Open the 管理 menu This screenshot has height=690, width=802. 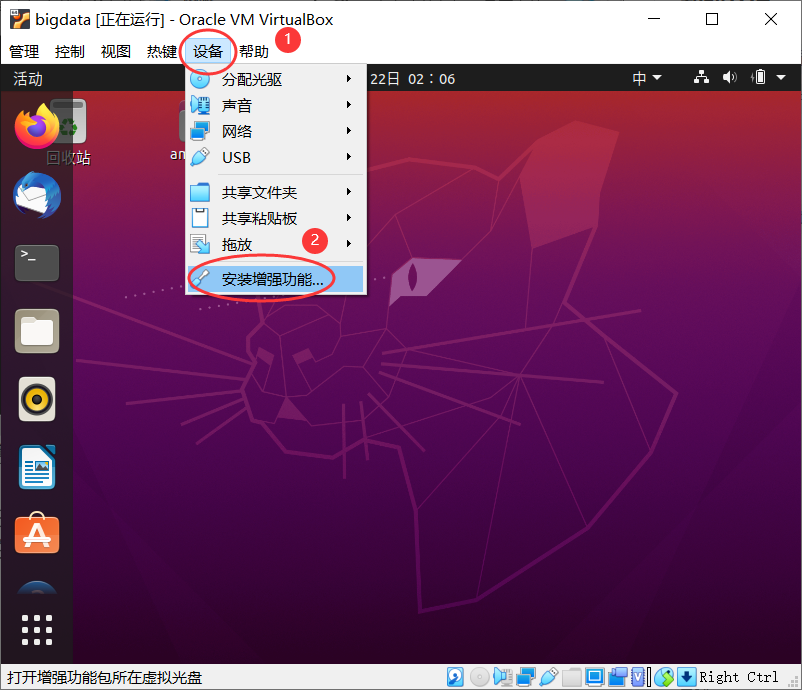pos(24,51)
